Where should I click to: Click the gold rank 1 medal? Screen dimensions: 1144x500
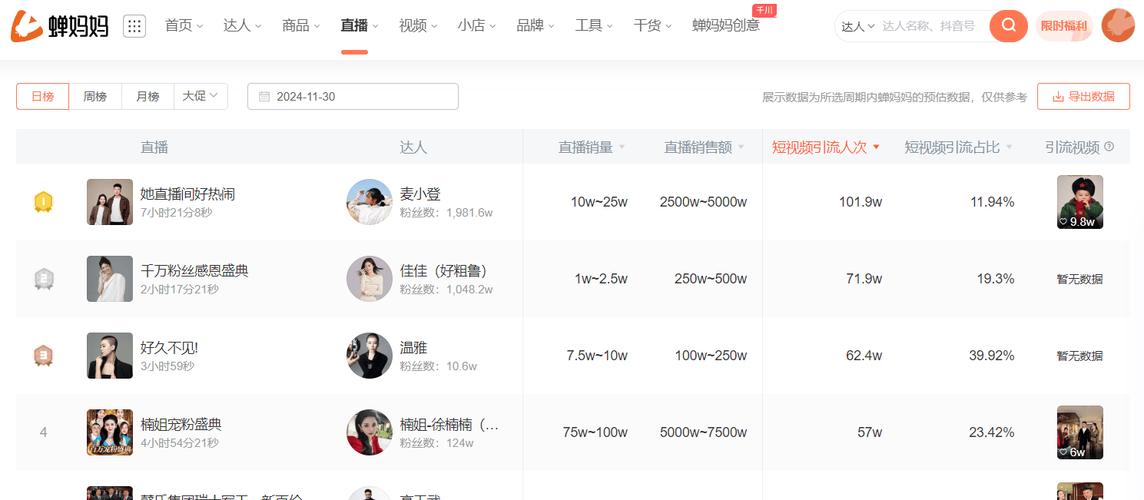click(43, 201)
